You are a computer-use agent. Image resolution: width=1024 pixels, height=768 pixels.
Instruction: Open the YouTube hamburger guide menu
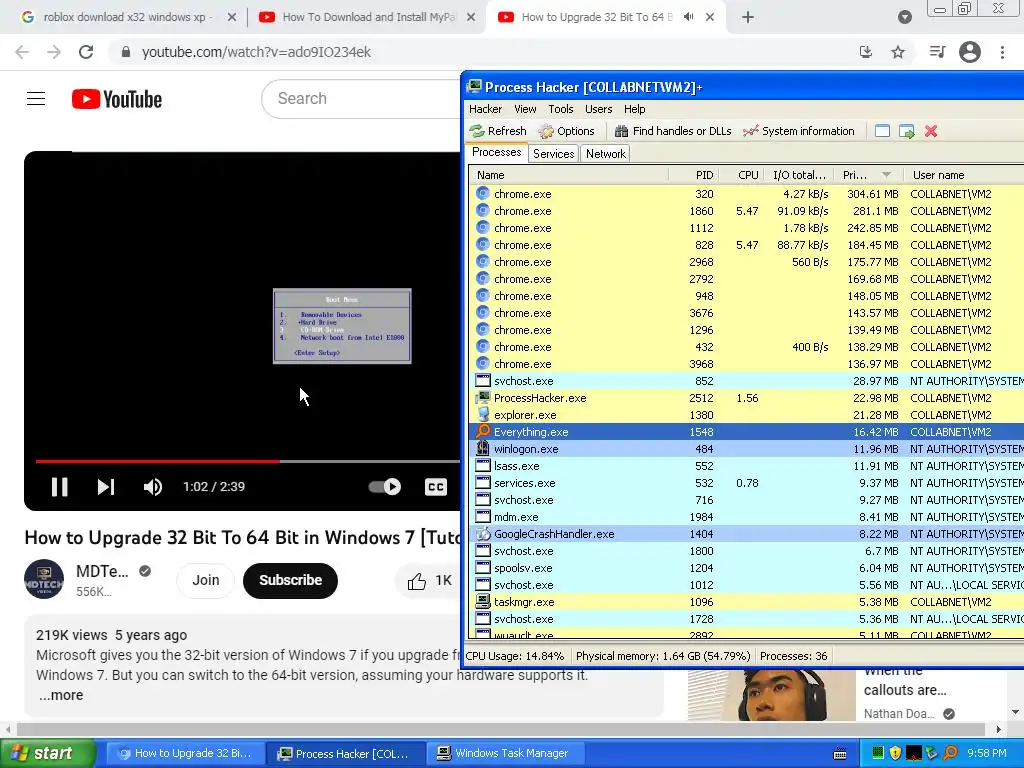tap(36, 99)
